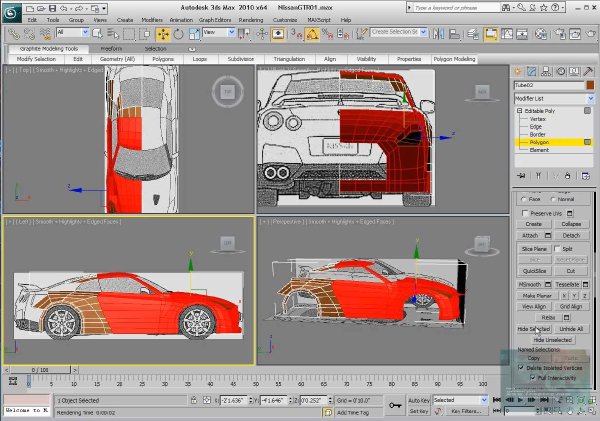Toggle the 3D Snaps icon

pyautogui.click(x=296, y=34)
